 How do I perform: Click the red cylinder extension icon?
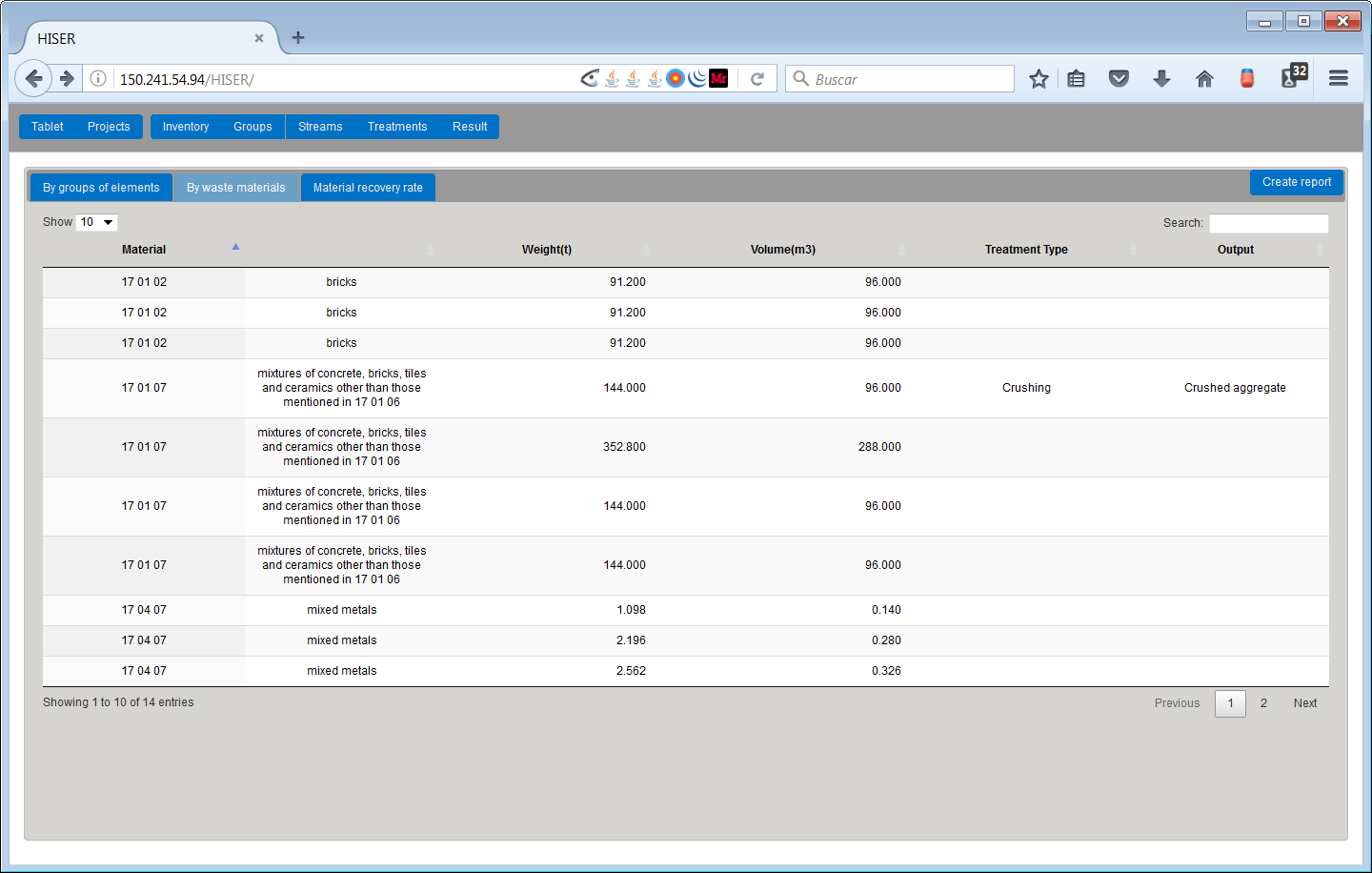pyautogui.click(x=1247, y=78)
